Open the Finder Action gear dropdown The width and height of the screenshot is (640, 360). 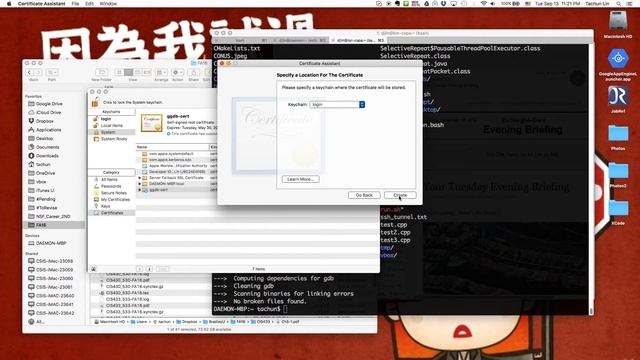(x=178, y=72)
